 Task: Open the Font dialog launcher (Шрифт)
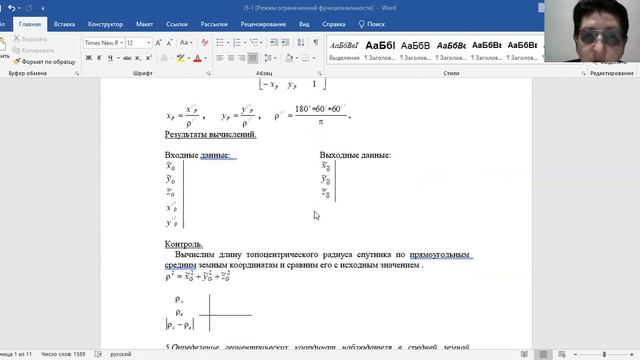[209, 73]
